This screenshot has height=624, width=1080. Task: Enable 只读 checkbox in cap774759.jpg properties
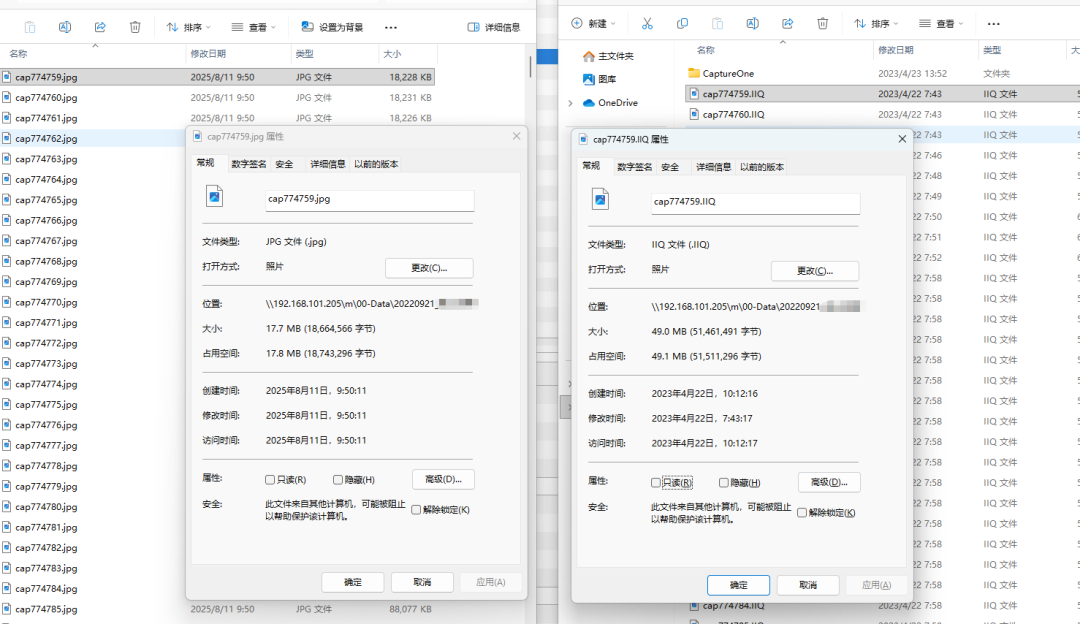tap(270, 480)
